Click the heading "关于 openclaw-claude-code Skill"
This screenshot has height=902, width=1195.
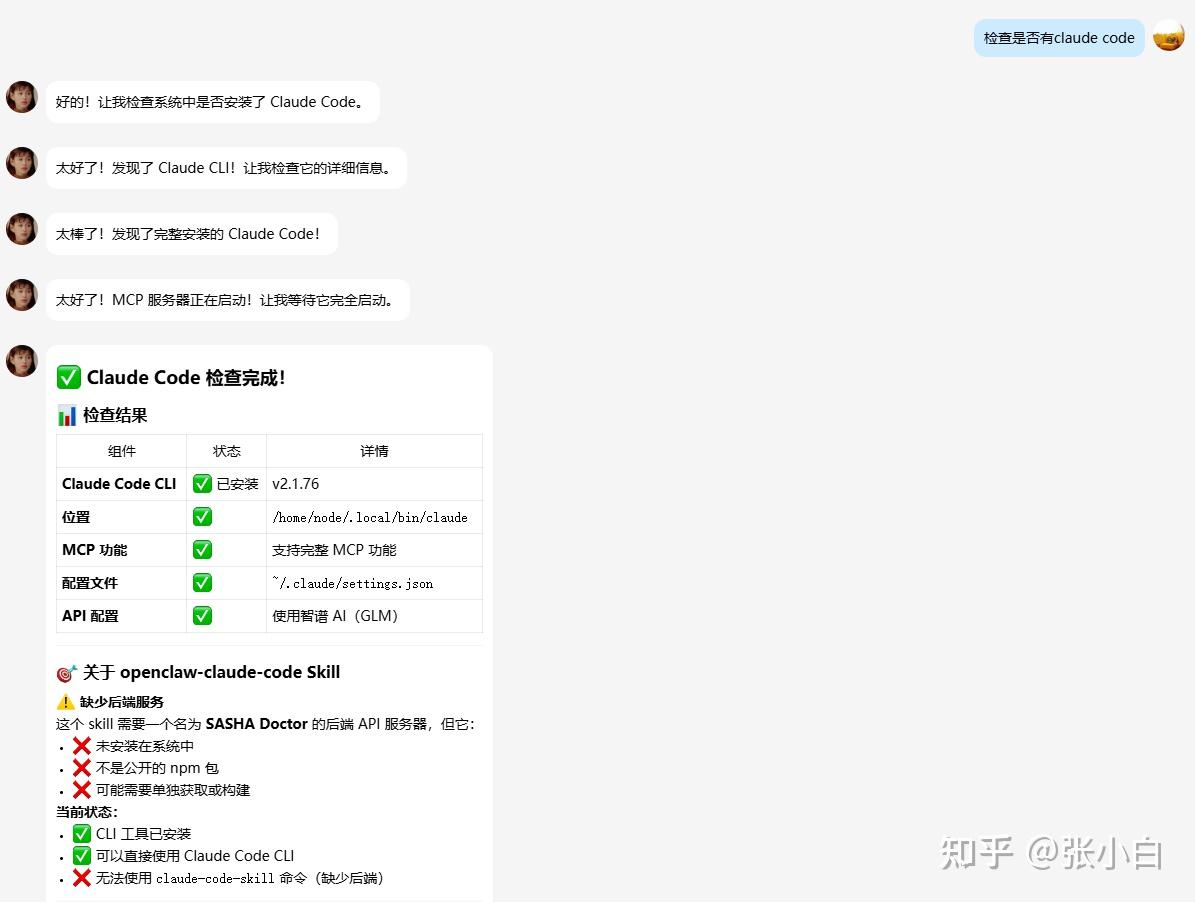point(211,673)
